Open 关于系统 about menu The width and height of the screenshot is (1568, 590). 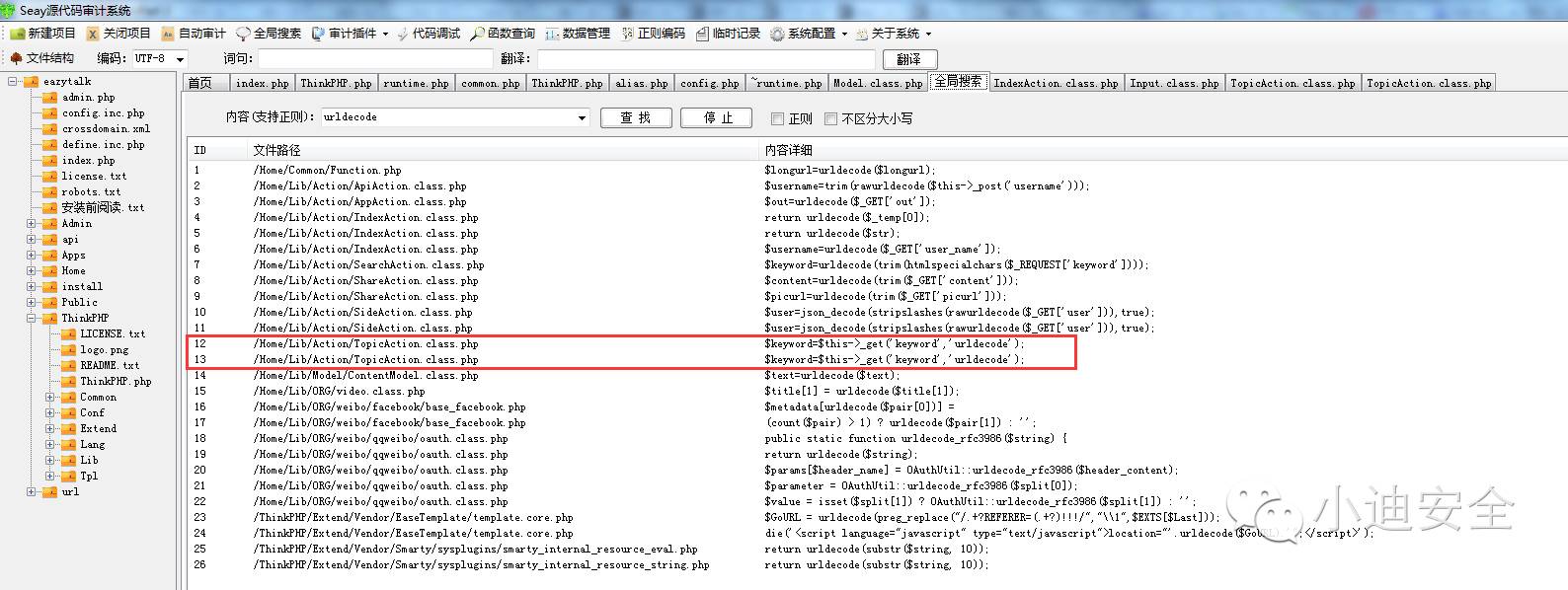tap(893, 34)
